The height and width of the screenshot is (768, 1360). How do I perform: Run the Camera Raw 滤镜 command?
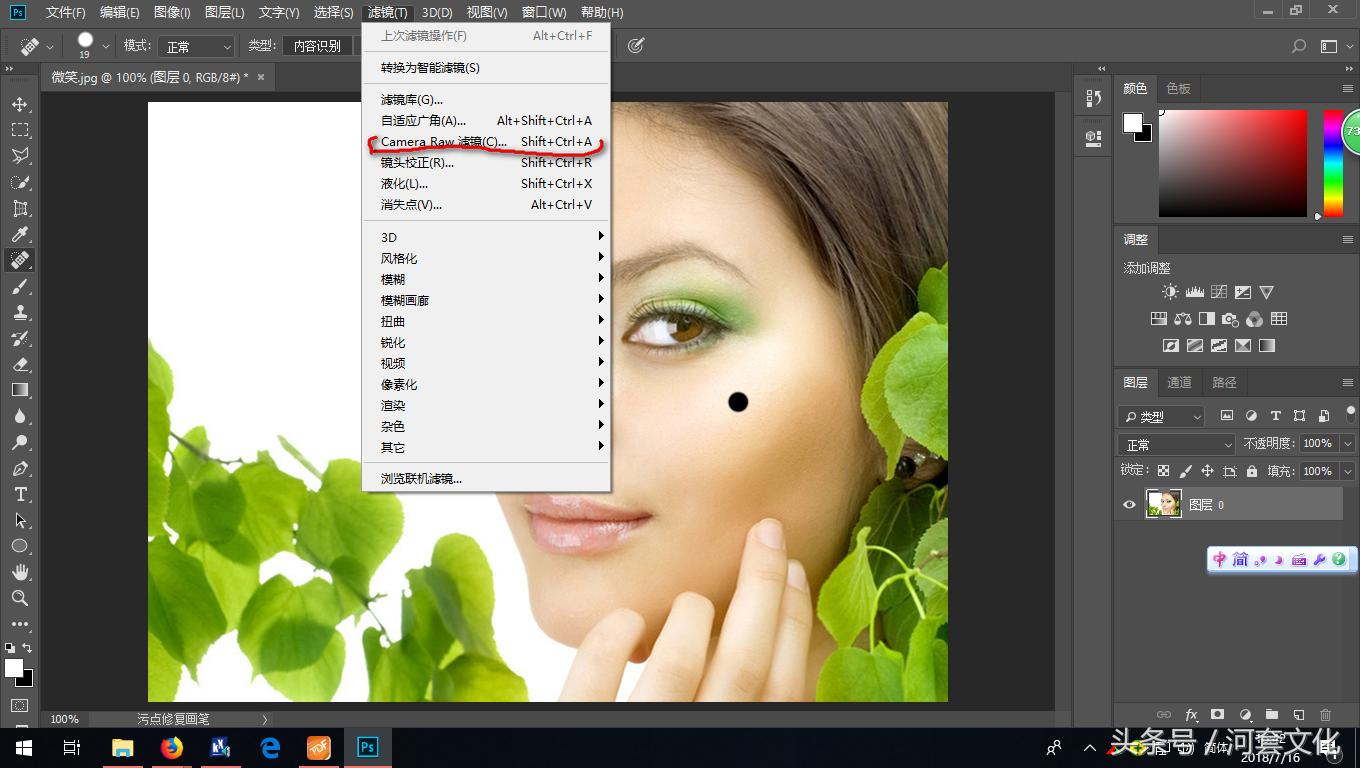coord(444,141)
